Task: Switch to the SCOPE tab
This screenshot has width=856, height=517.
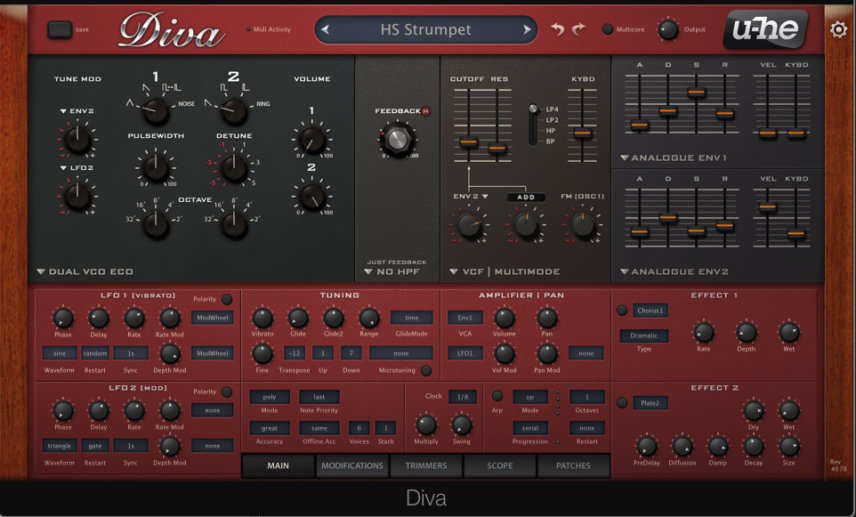Action: coord(500,466)
